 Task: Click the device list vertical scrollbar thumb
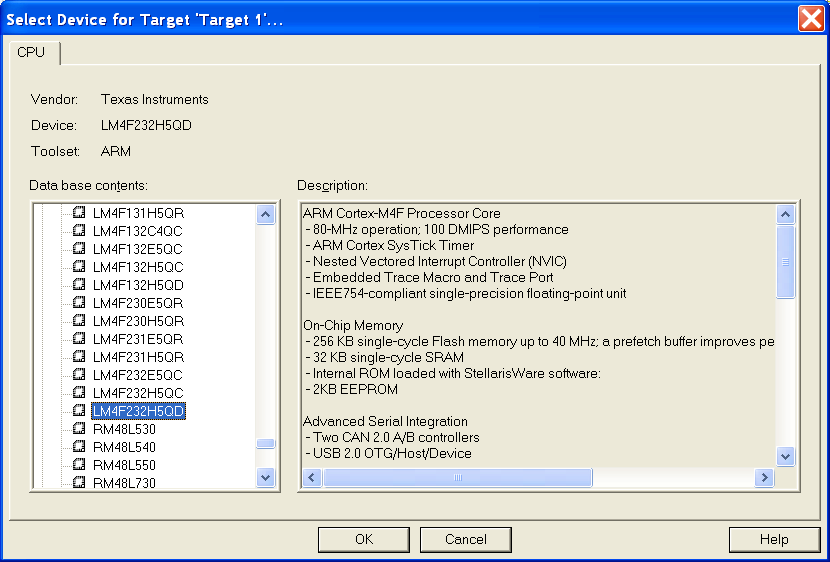(x=265, y=443)
